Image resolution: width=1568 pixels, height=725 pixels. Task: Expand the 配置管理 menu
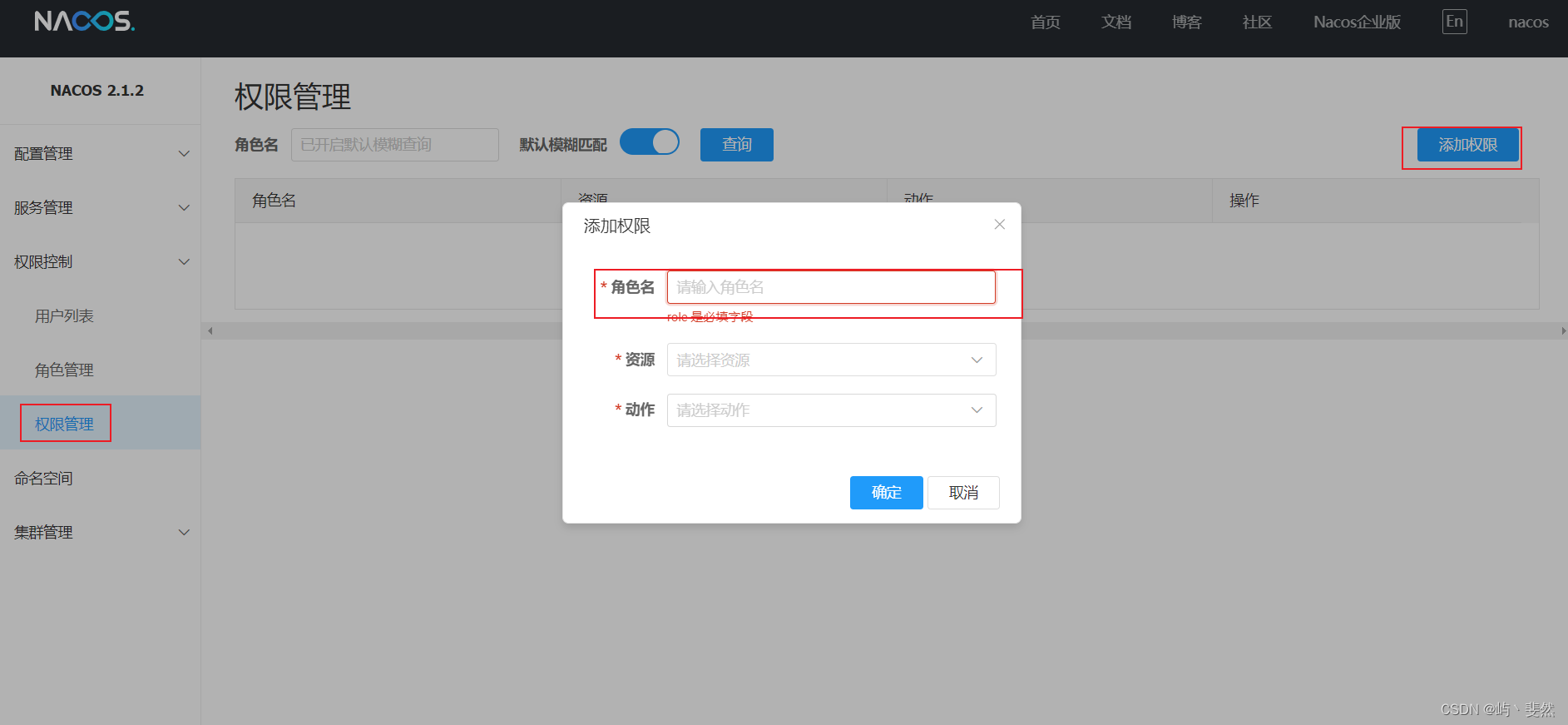pyautogui.click(x=101, y=153)
